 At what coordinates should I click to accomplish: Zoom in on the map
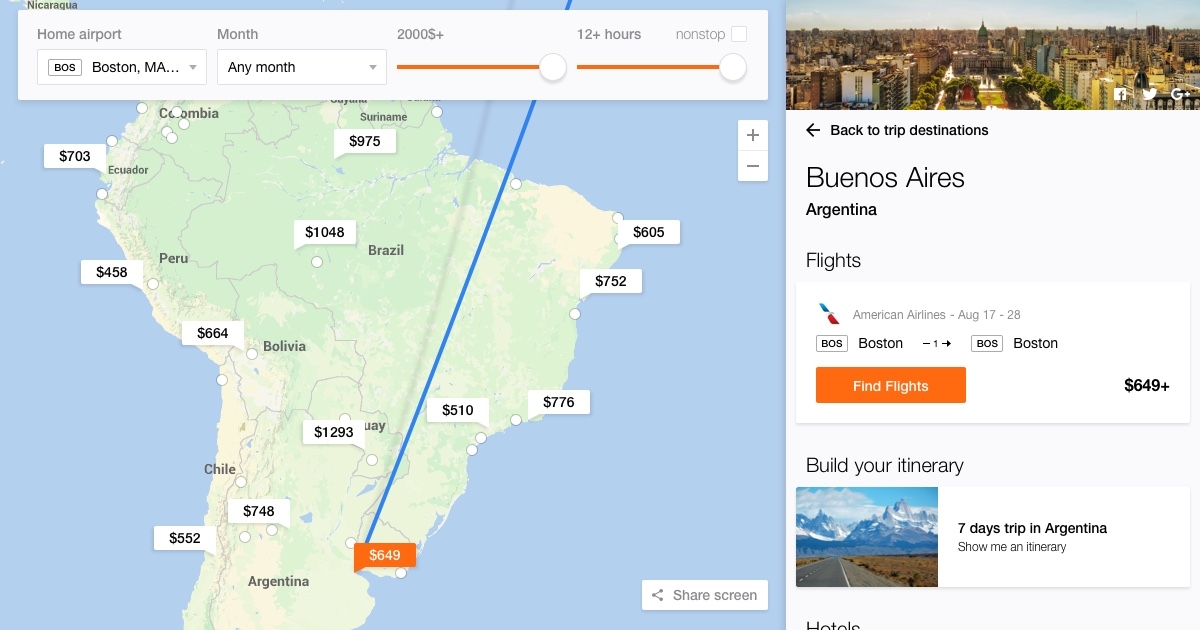[x=753, y=136]
